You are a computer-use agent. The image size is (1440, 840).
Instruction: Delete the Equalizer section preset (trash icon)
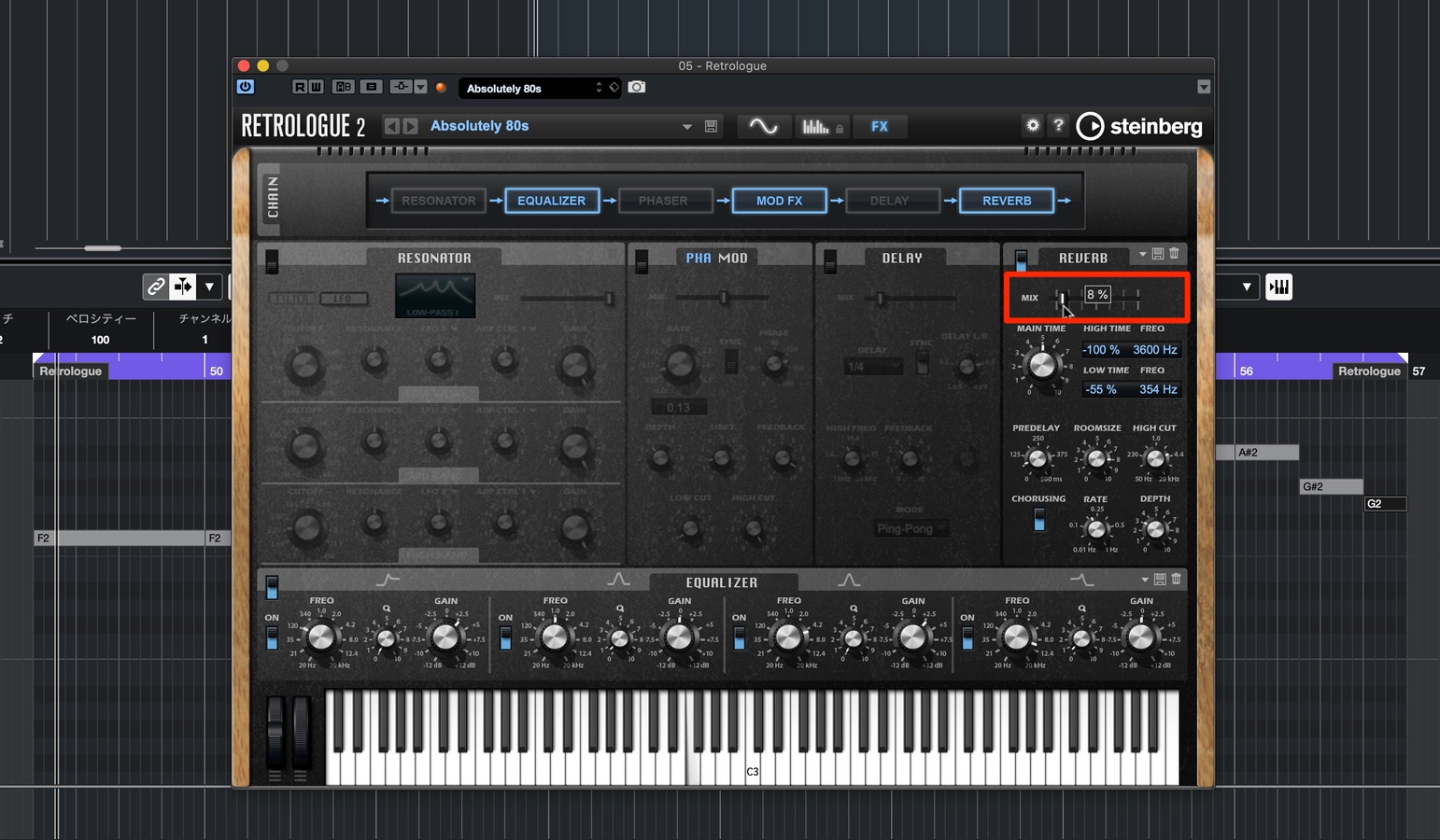[1176, 580]
